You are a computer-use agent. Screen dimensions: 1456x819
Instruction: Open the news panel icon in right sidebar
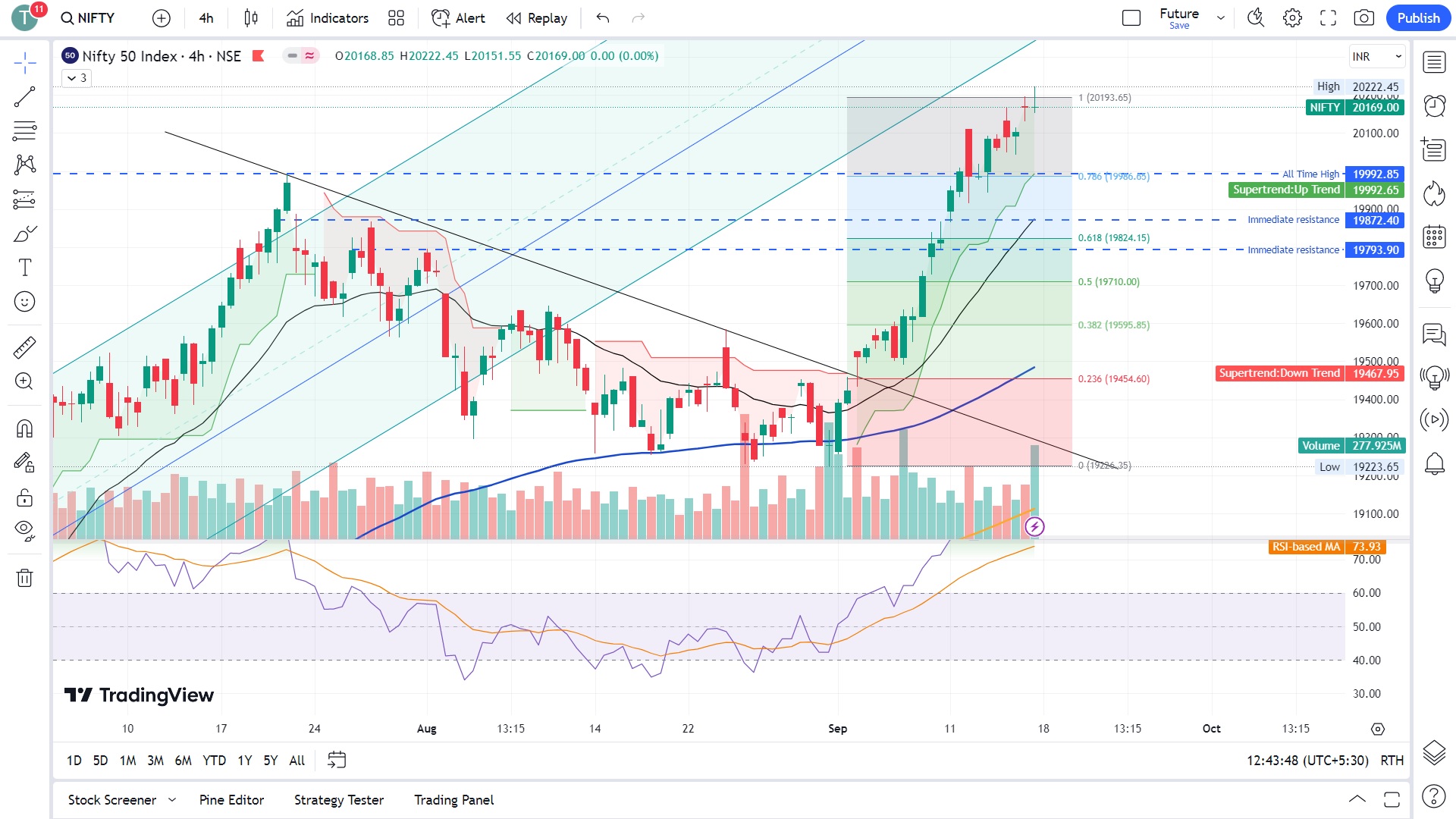1434,149
